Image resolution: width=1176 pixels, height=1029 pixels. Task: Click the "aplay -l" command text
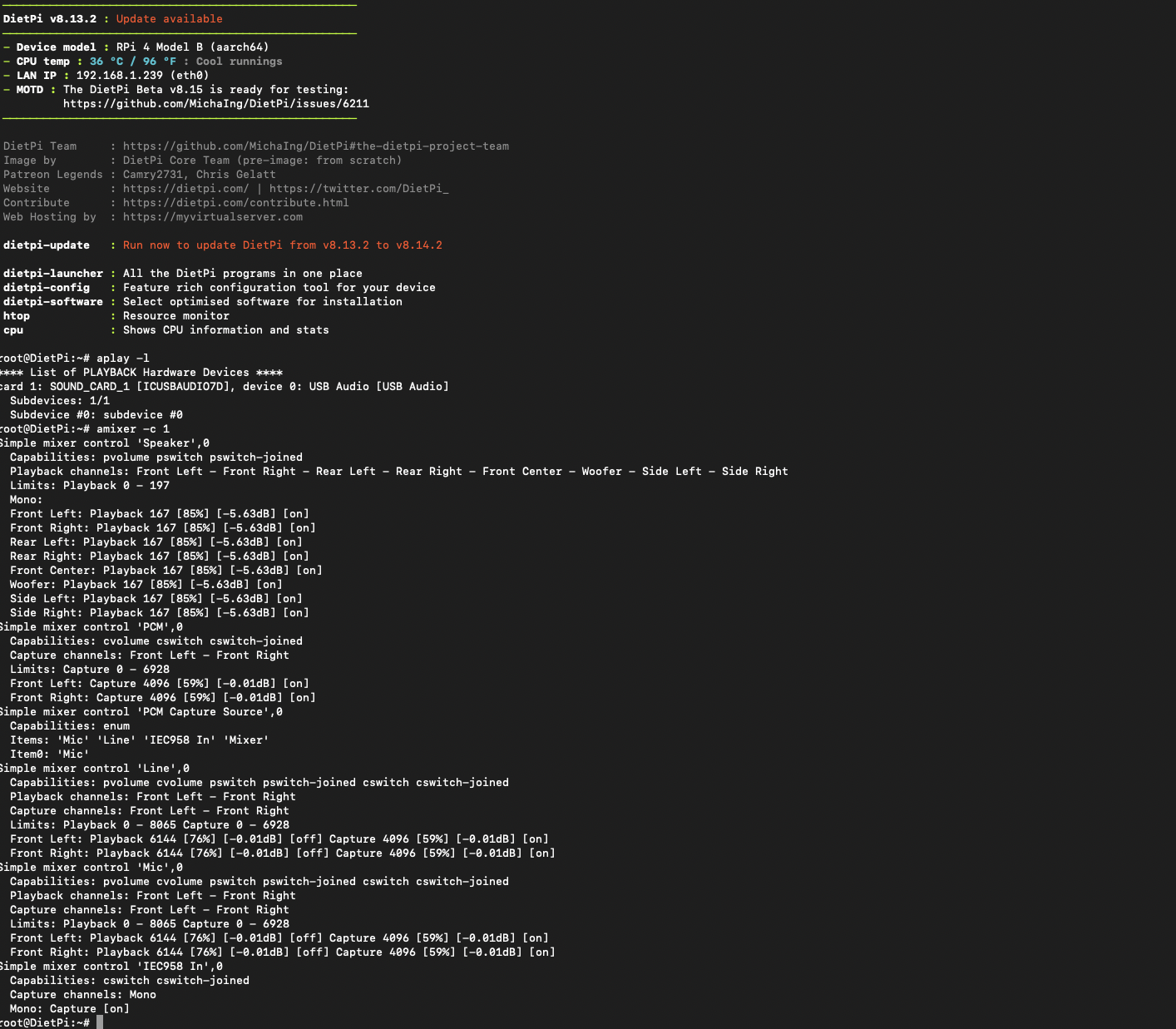(x=122, y=359)
